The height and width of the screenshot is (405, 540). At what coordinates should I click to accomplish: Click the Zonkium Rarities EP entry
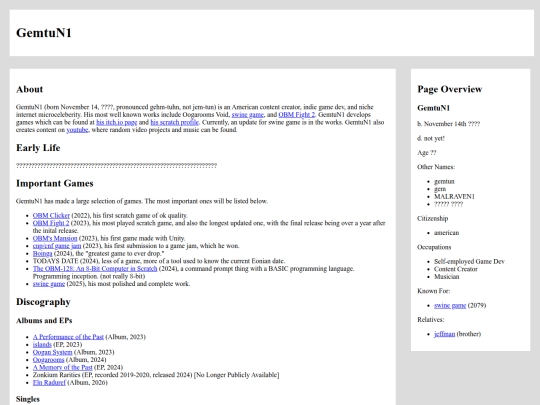coord(156,375)
